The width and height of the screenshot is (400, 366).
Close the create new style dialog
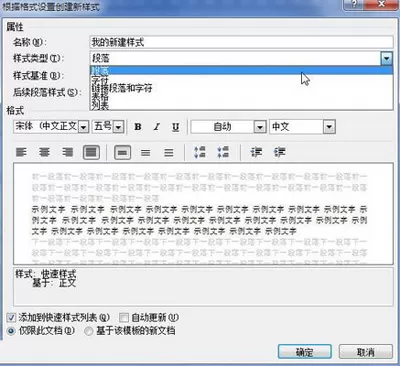381,4
